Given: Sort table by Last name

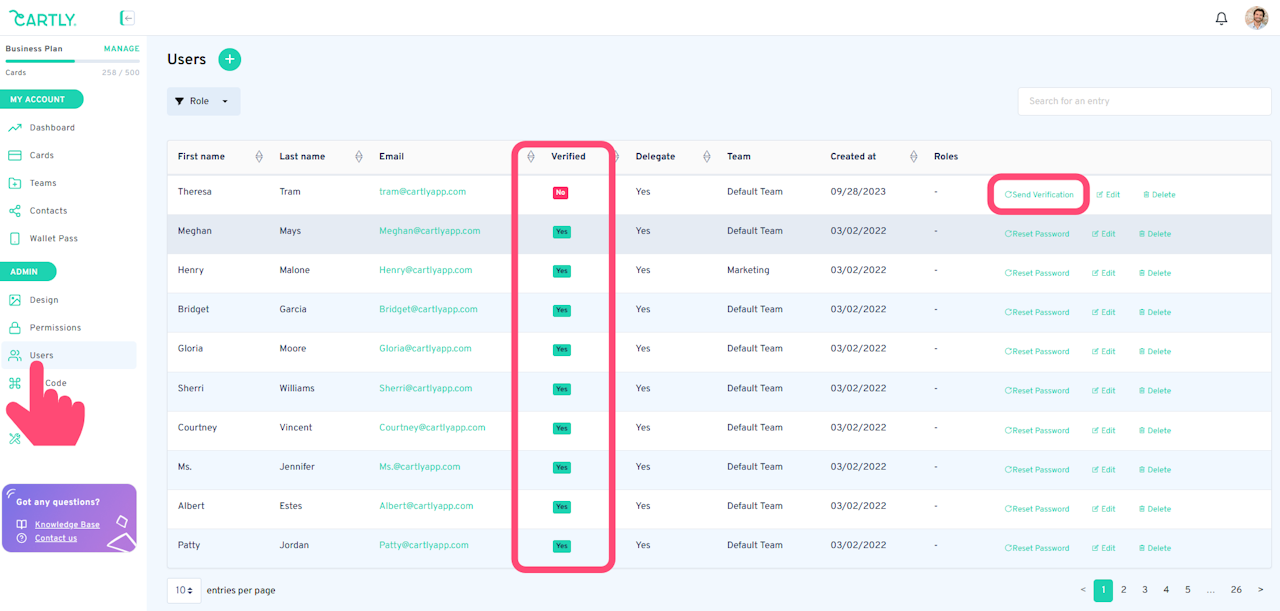Looking at the screenshot, I should tap(359, 157).
